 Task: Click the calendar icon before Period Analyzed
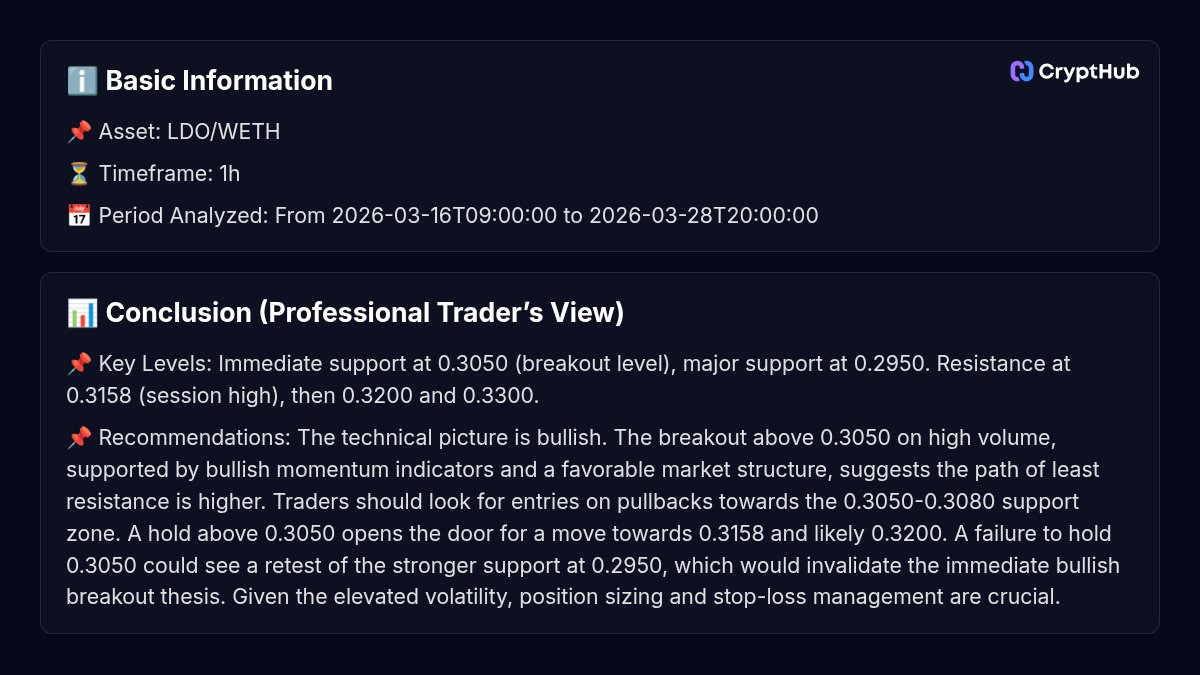point(79,216)
